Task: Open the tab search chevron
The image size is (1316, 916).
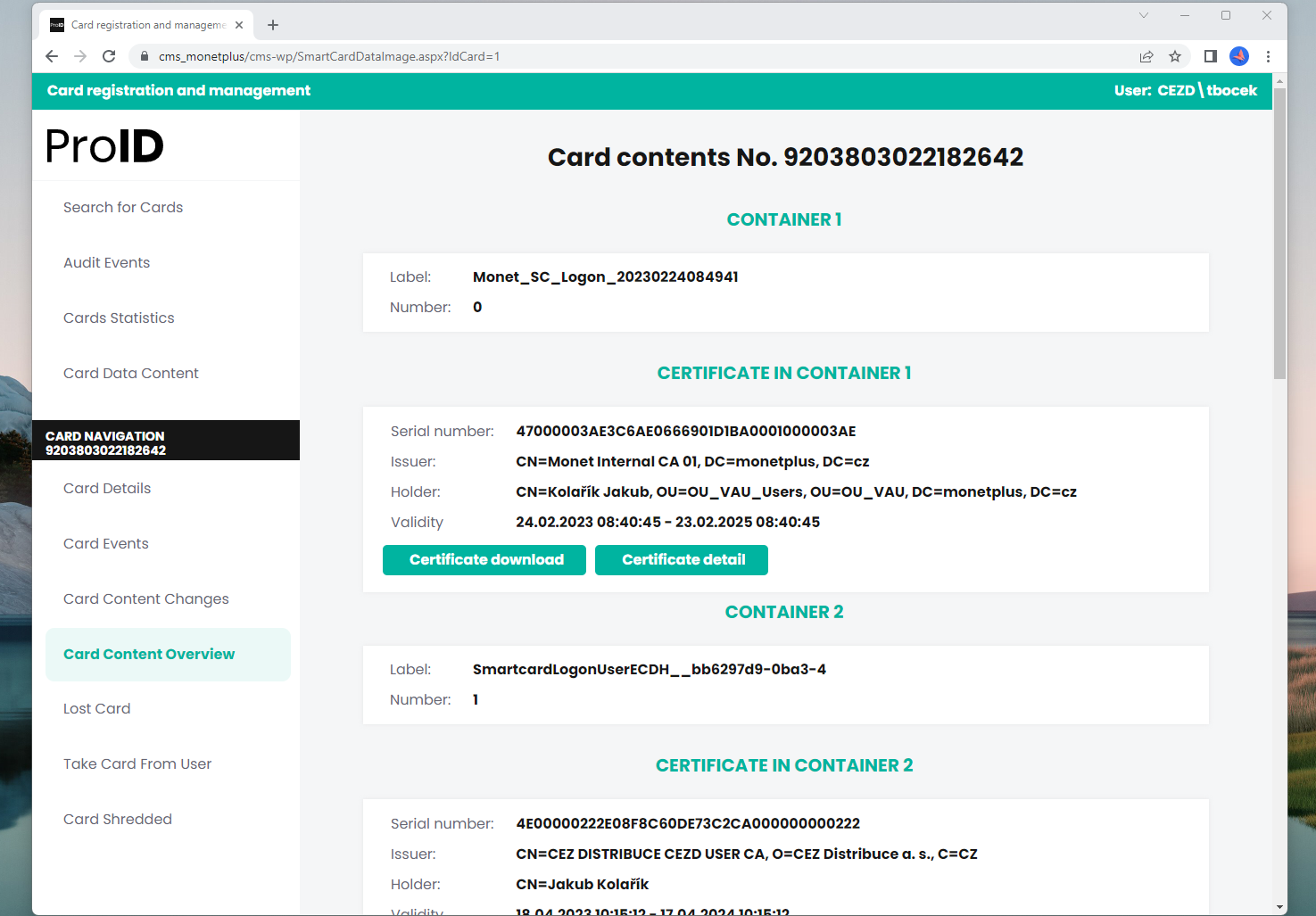Action: (1144, 15)
